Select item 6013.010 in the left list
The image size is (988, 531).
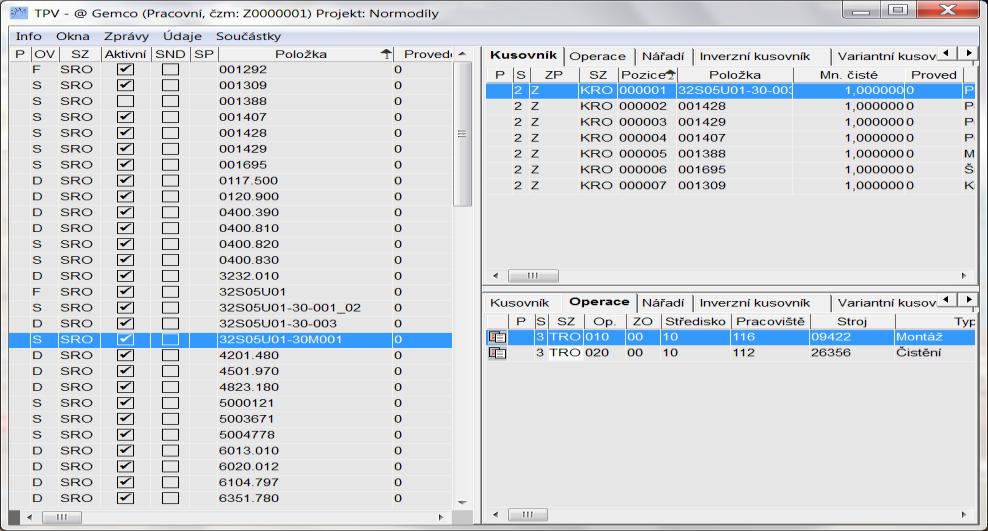(x=231, y=450)
